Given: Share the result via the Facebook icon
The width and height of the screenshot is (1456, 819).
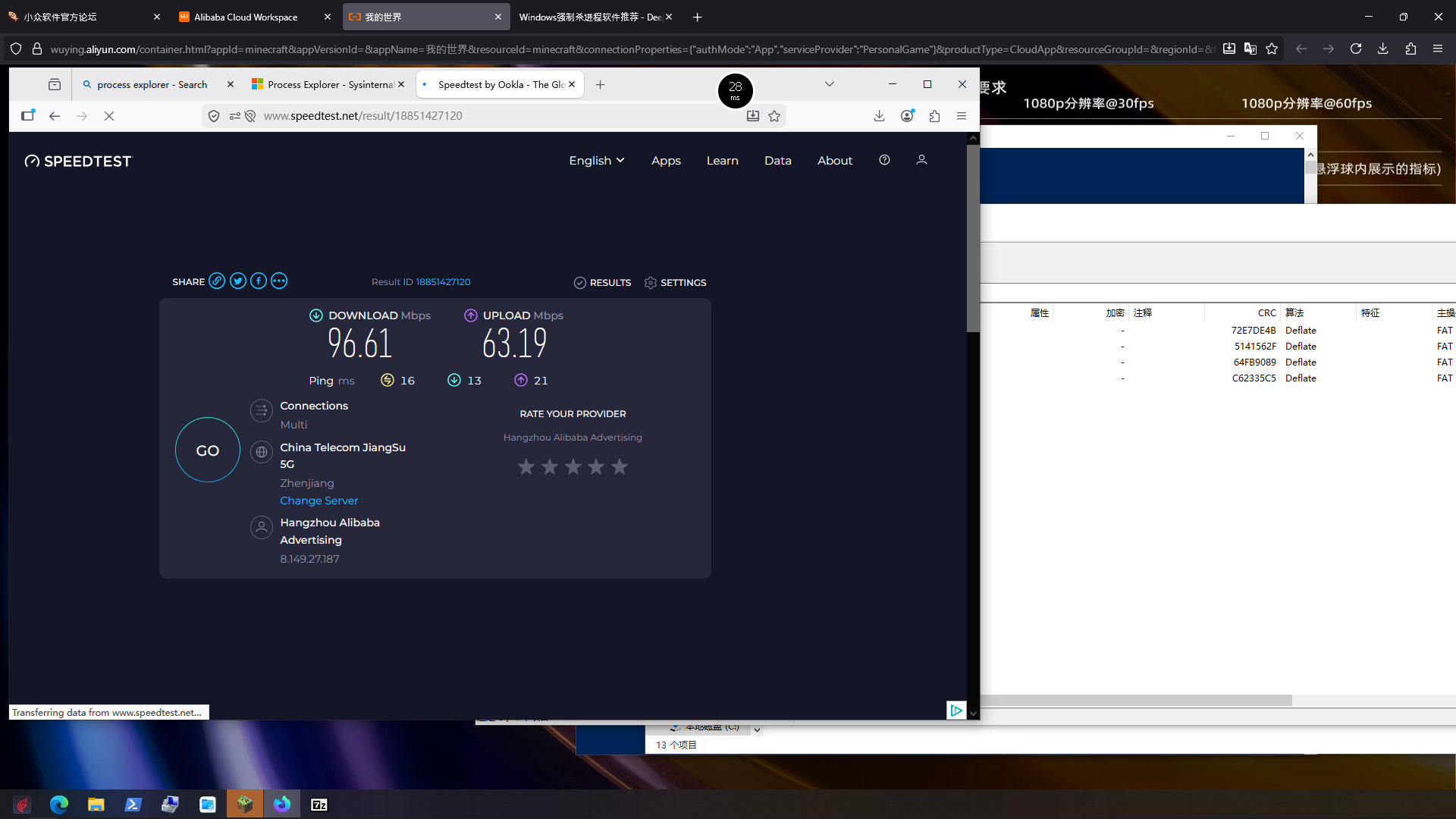Looking at the screenshot, I should point(258,281).
